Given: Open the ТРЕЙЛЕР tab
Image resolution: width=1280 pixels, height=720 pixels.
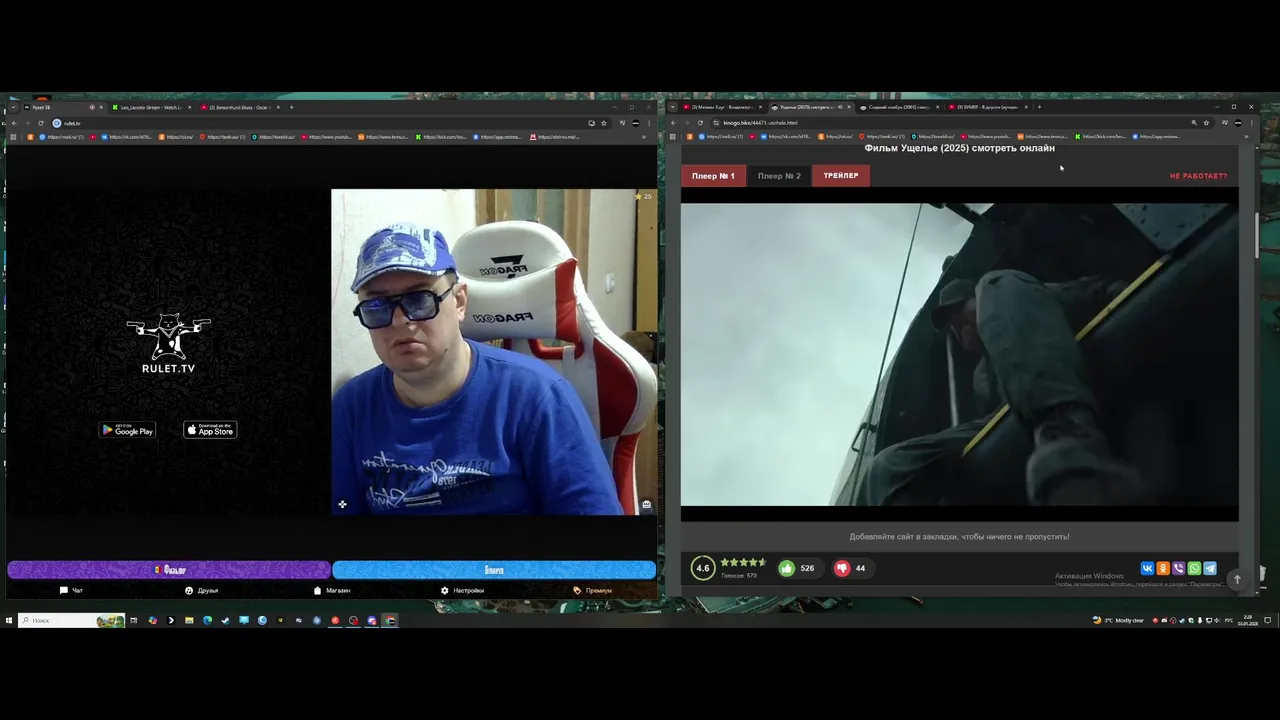Looking at the screenshot, I should pos(841,176).
